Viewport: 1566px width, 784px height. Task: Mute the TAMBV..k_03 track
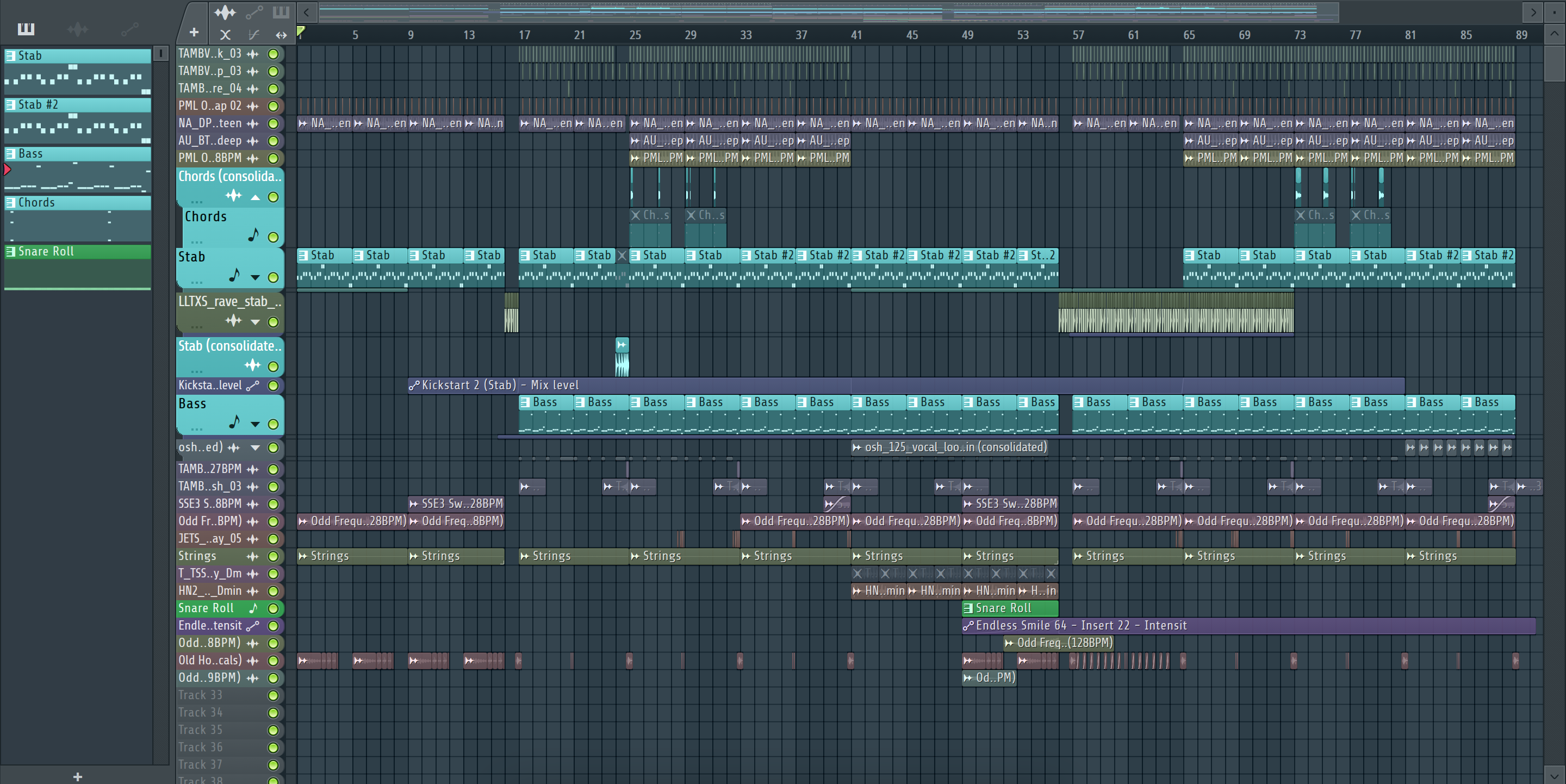pos(274,54)
